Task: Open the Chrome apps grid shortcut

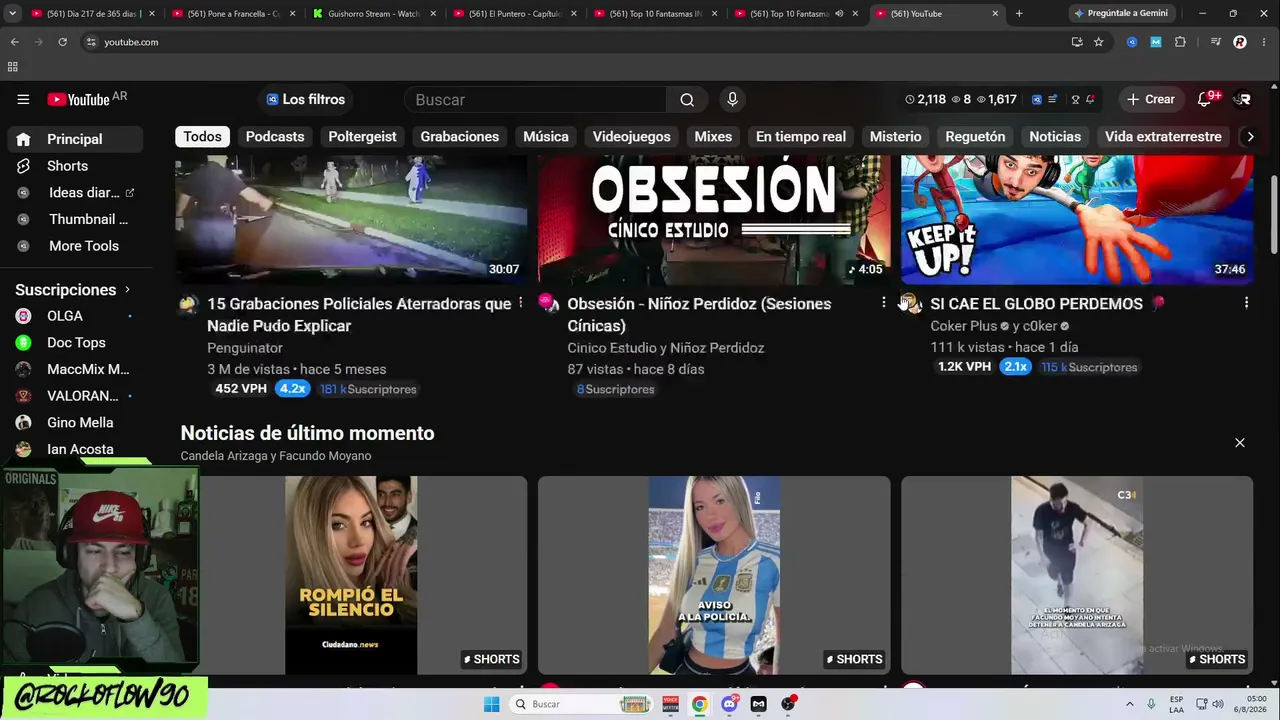Action: (12, 67)
